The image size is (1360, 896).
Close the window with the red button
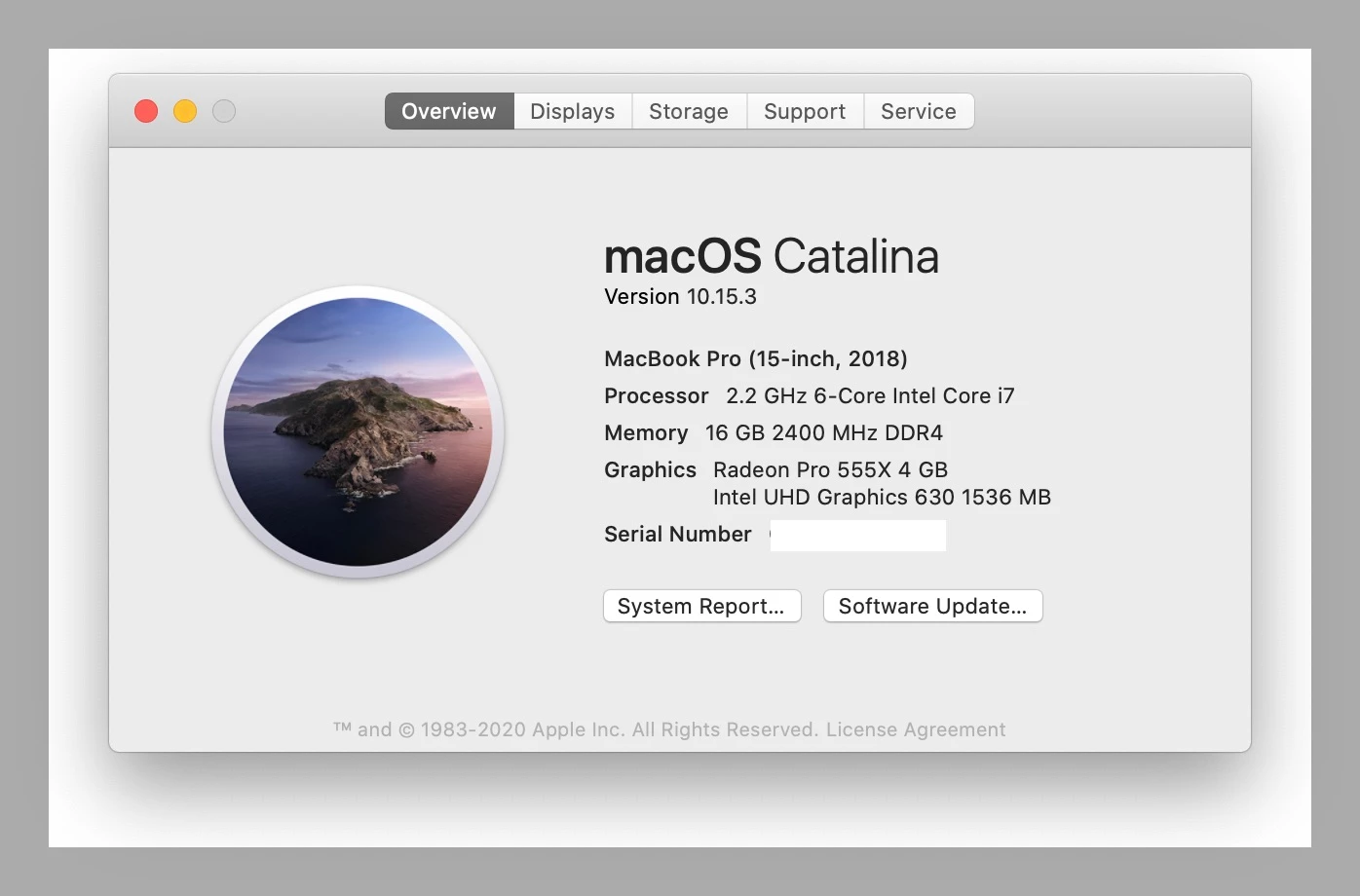(146, 111)
